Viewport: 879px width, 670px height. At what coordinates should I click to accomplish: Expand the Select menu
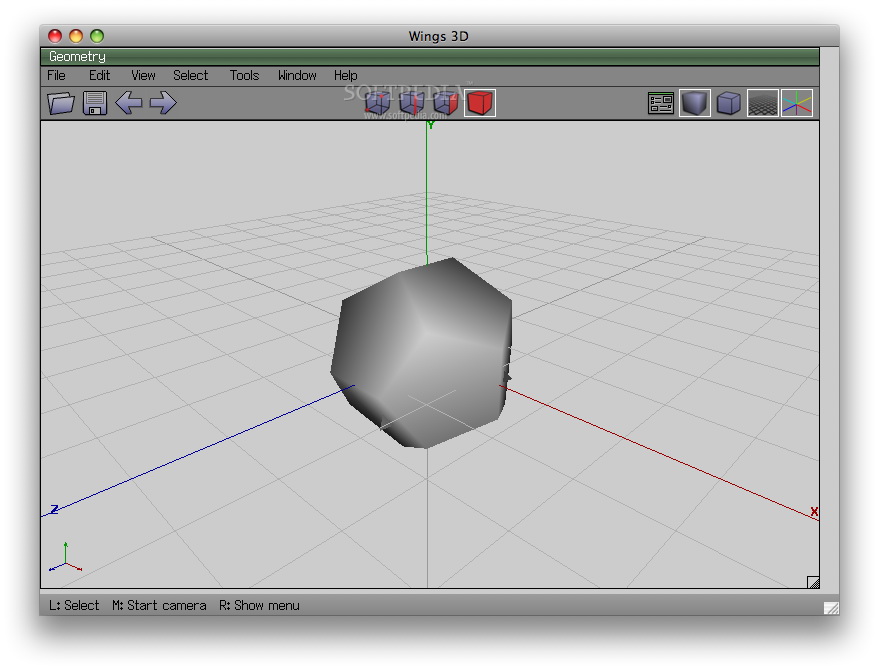tap(190, 75)
